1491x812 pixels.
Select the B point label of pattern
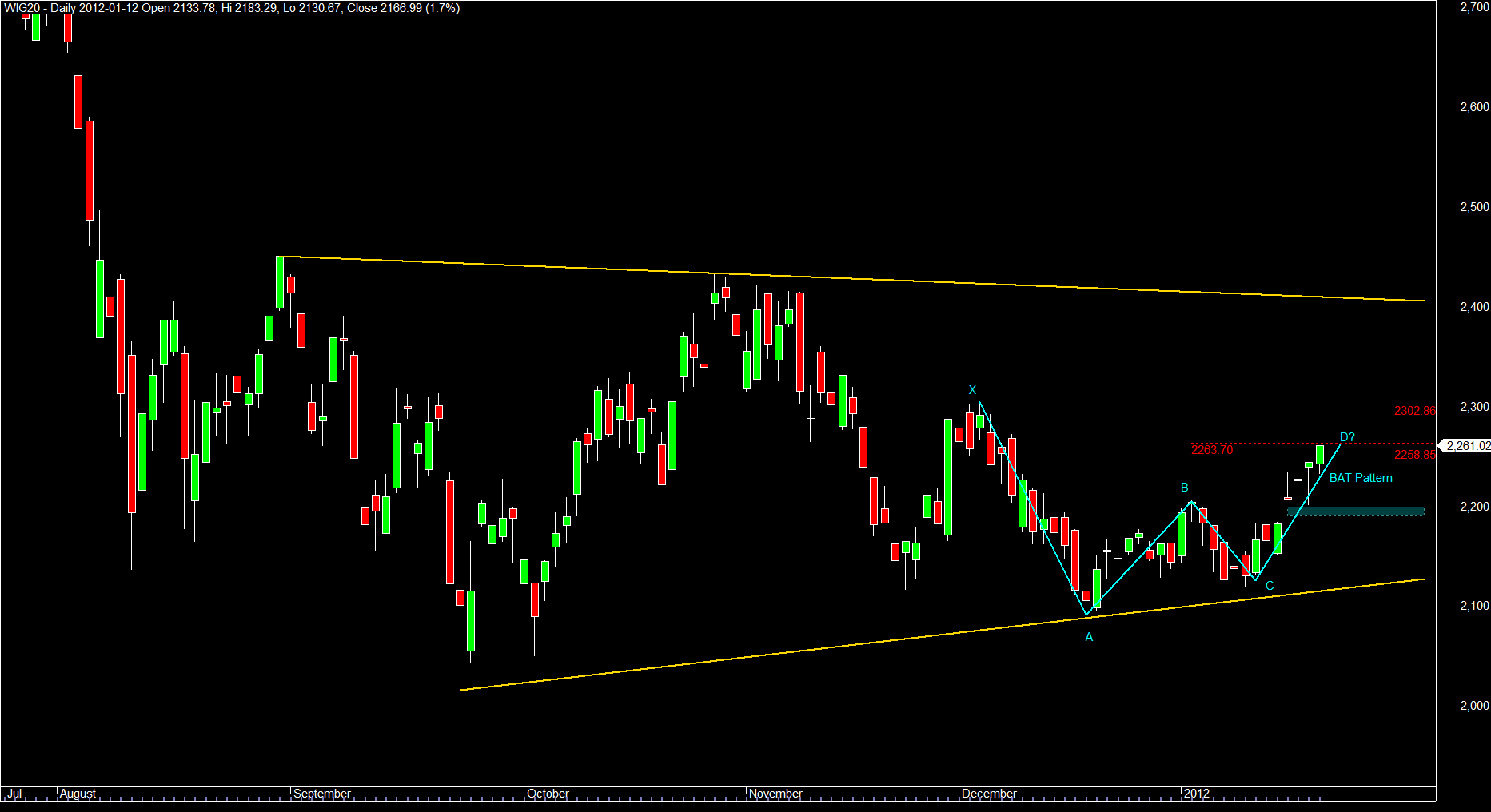point(1185,488)
